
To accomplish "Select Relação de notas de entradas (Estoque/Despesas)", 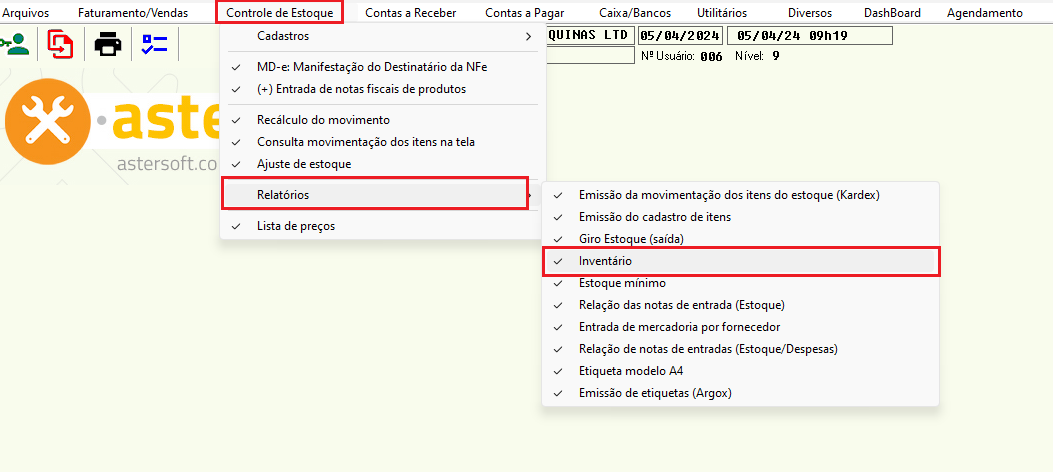I will 741,349.
